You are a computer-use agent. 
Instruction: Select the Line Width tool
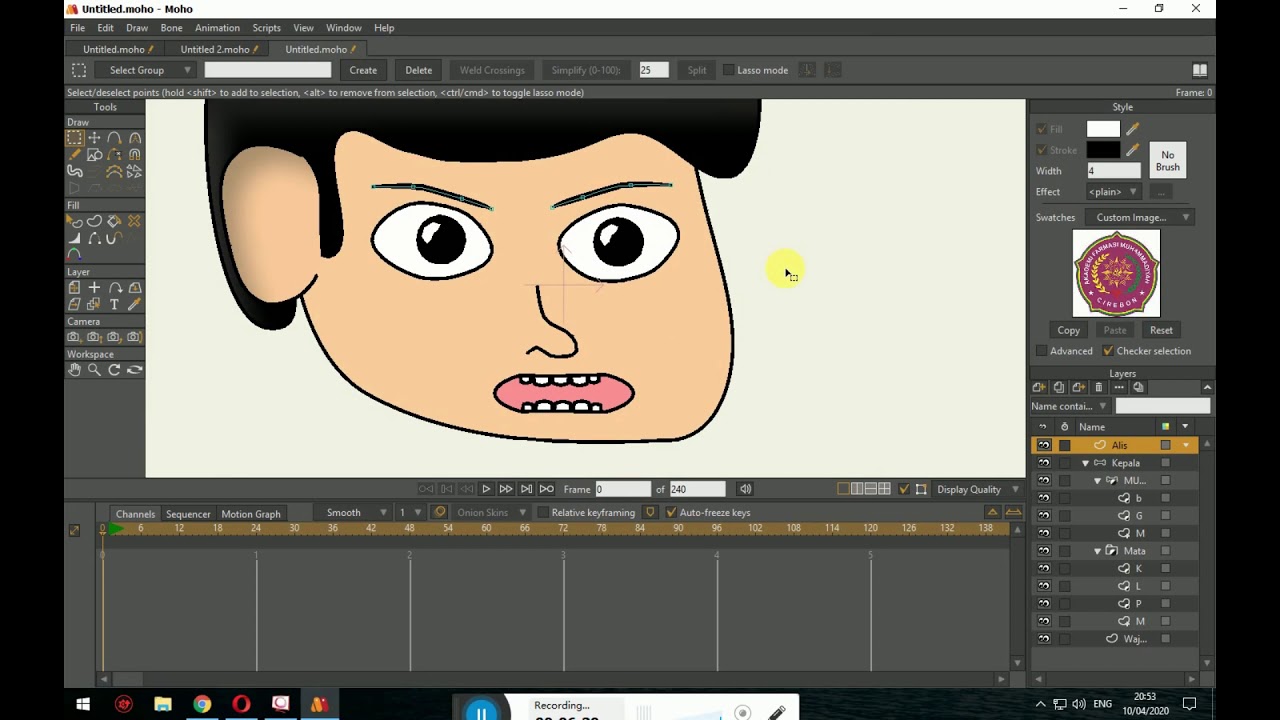[74, 238]
